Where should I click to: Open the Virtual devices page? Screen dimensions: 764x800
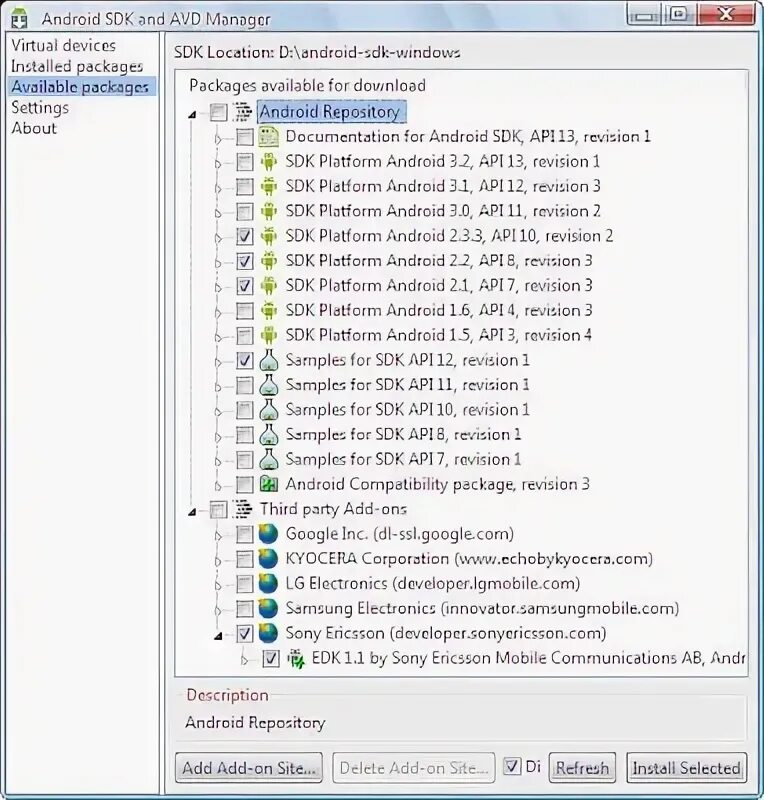pyautogui.click(x=63, y=45)
